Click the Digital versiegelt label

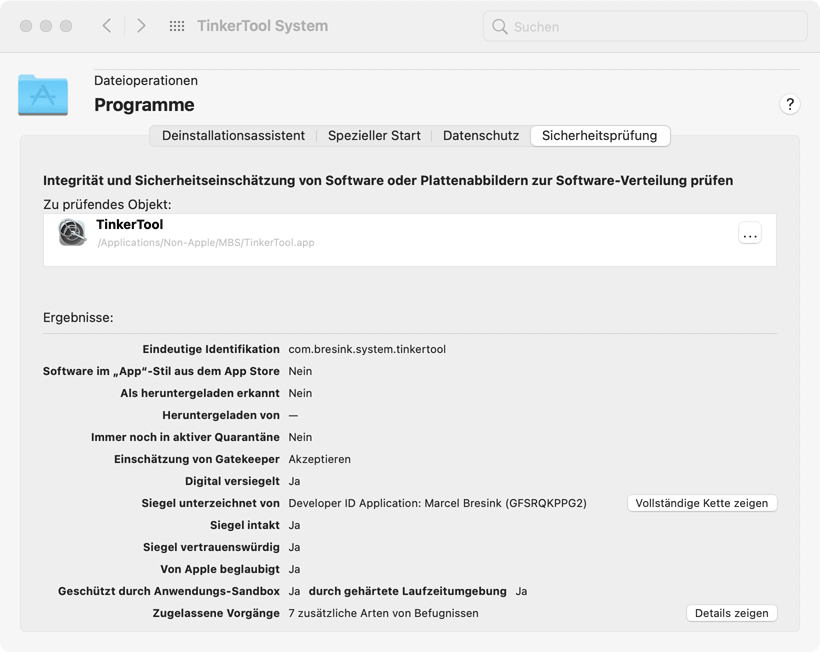pos(232,481)
